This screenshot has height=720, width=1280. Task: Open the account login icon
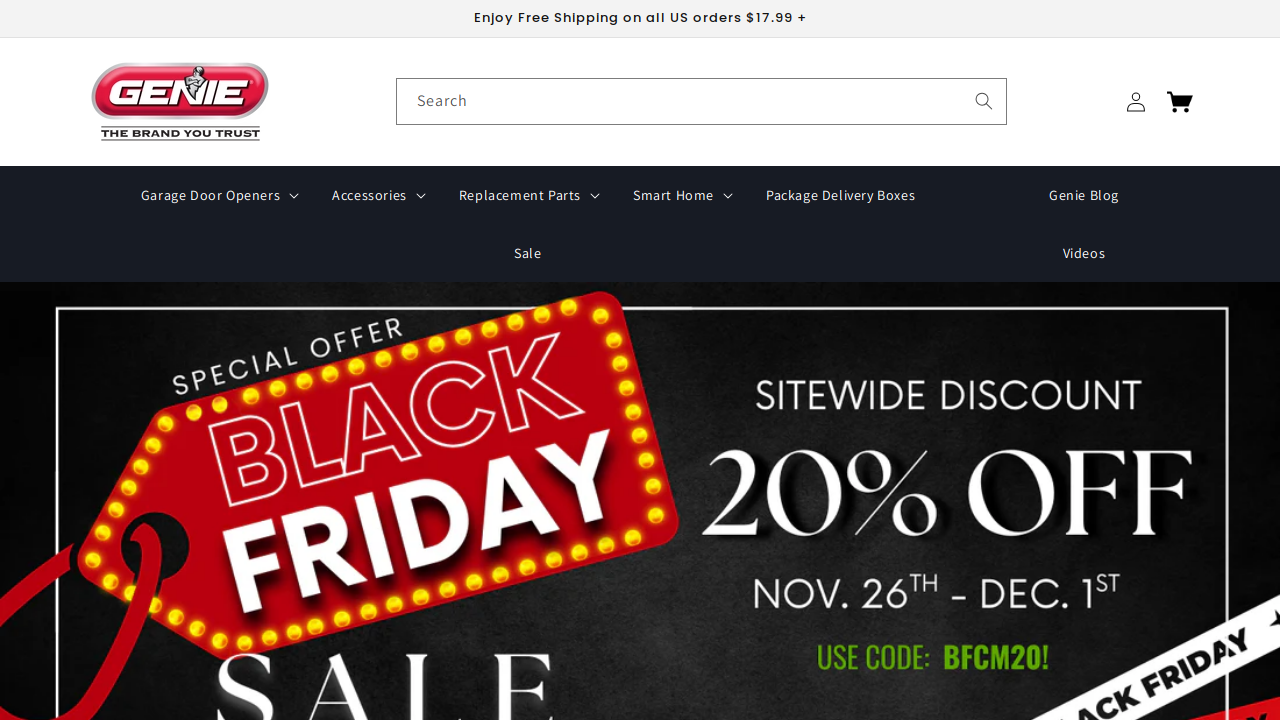click(1136, 101)
